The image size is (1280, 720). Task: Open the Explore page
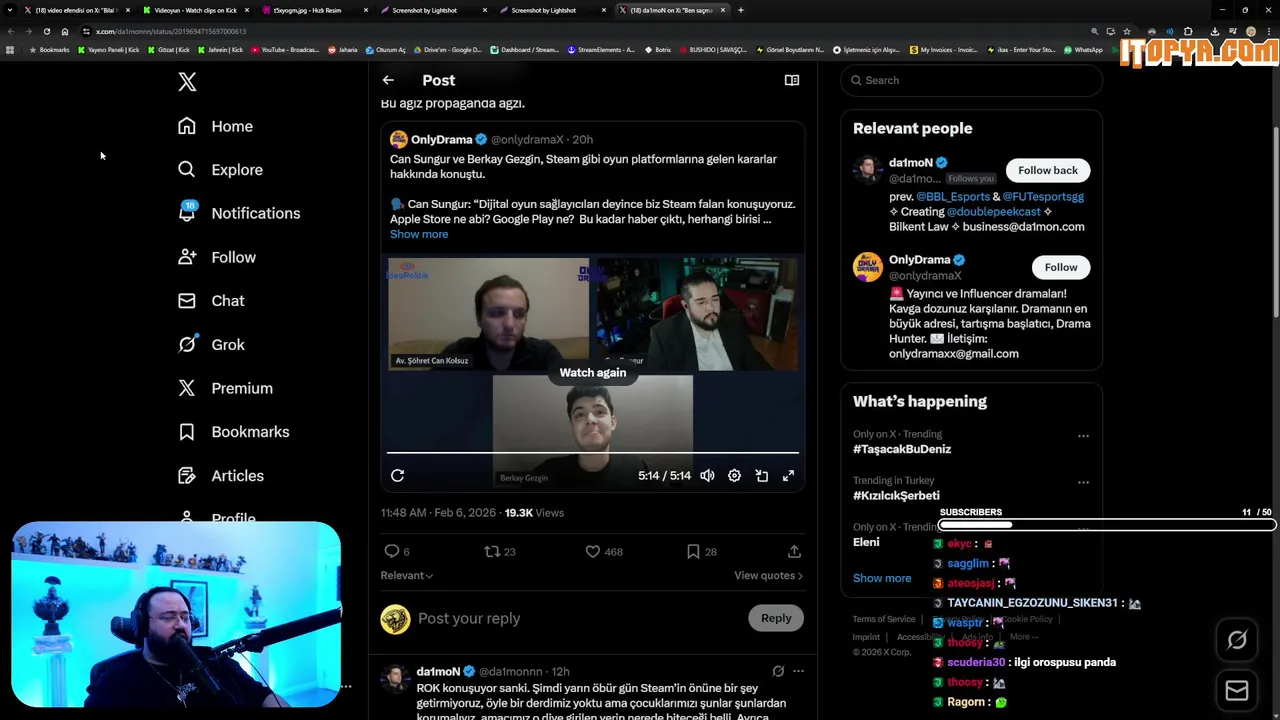tap(220, 170)
